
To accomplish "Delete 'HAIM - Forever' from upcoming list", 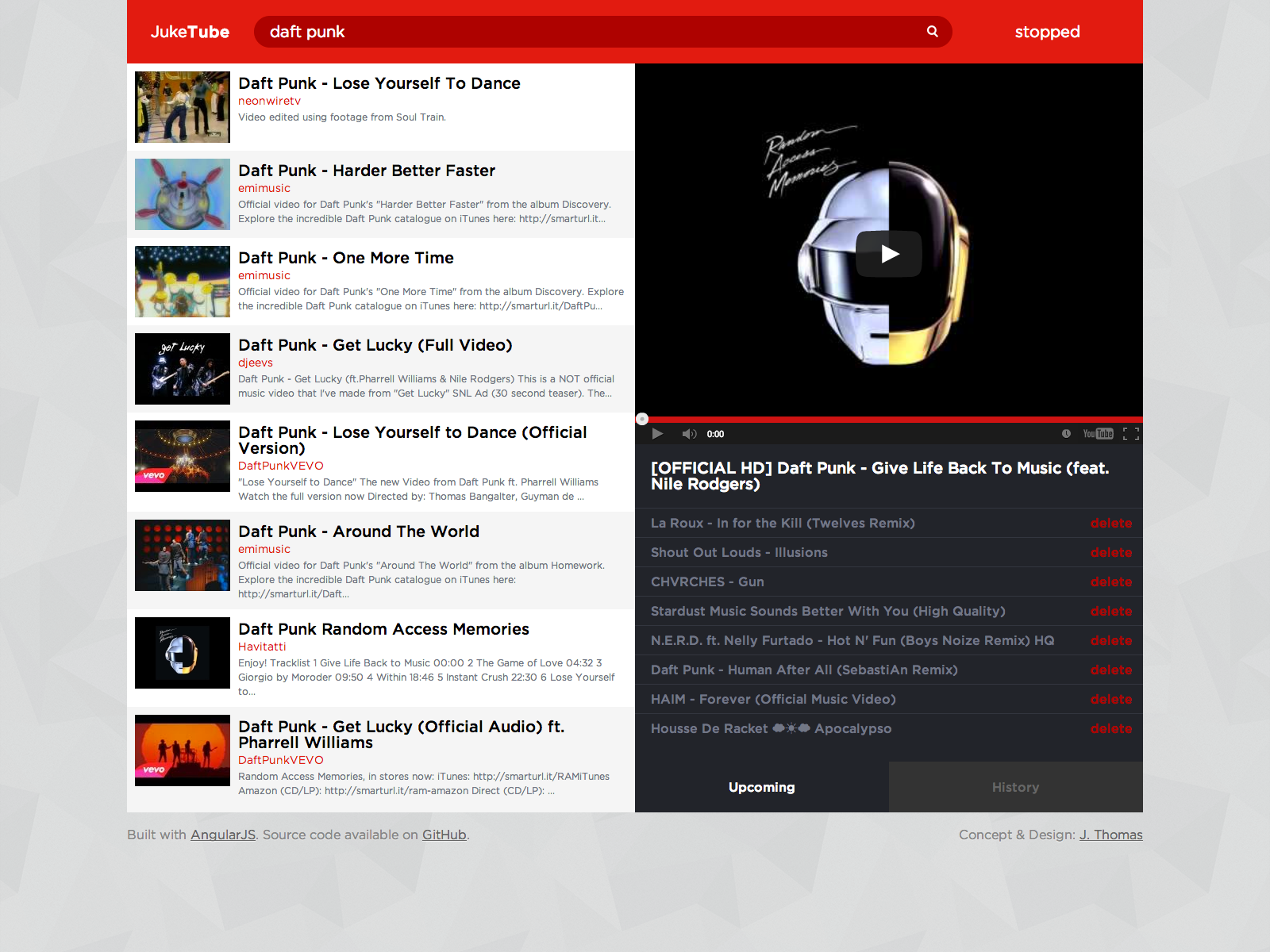I will coord(1111,699).
